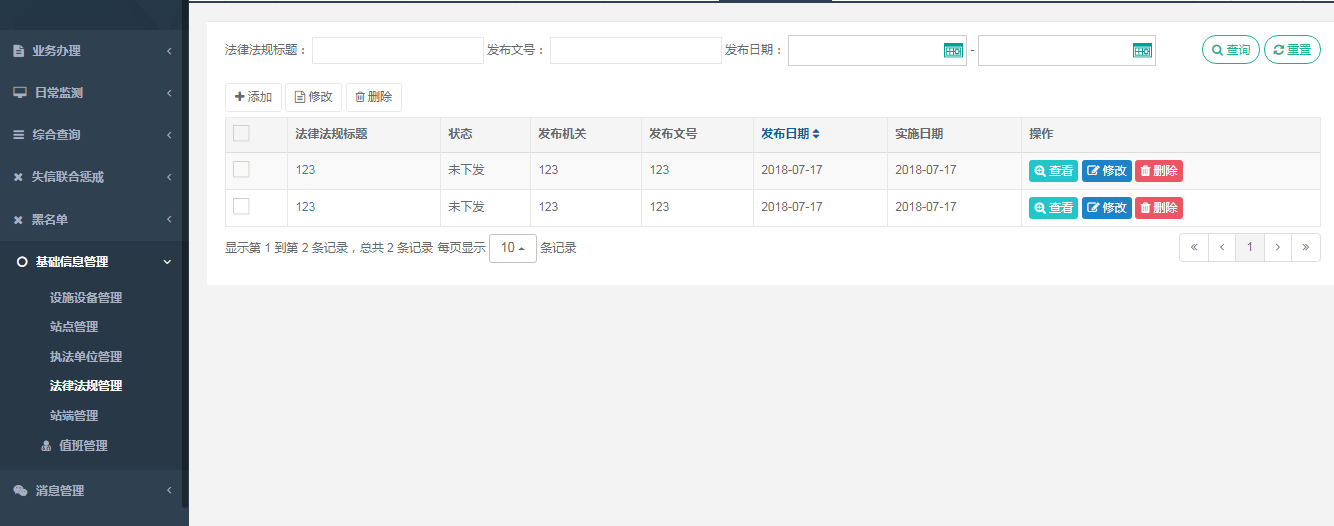The image size is (1334, 526).
Task: Click the toolbar 删除 button above the table
Action: [x=374, y=97]
